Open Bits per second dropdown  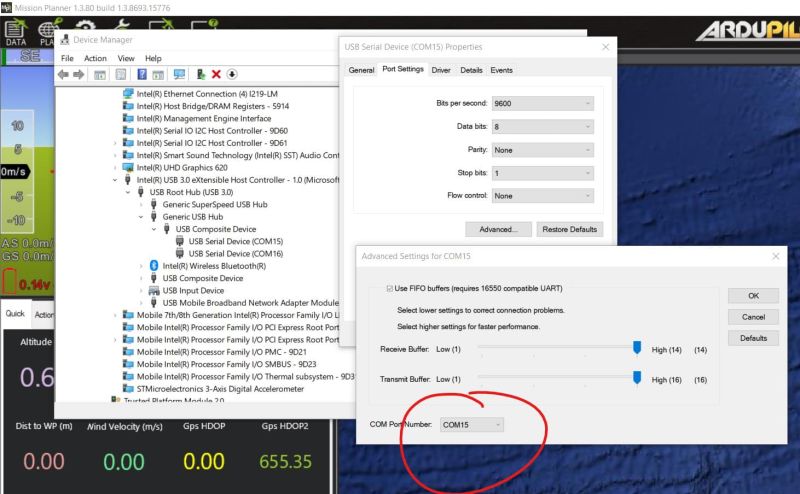point(542,104)
